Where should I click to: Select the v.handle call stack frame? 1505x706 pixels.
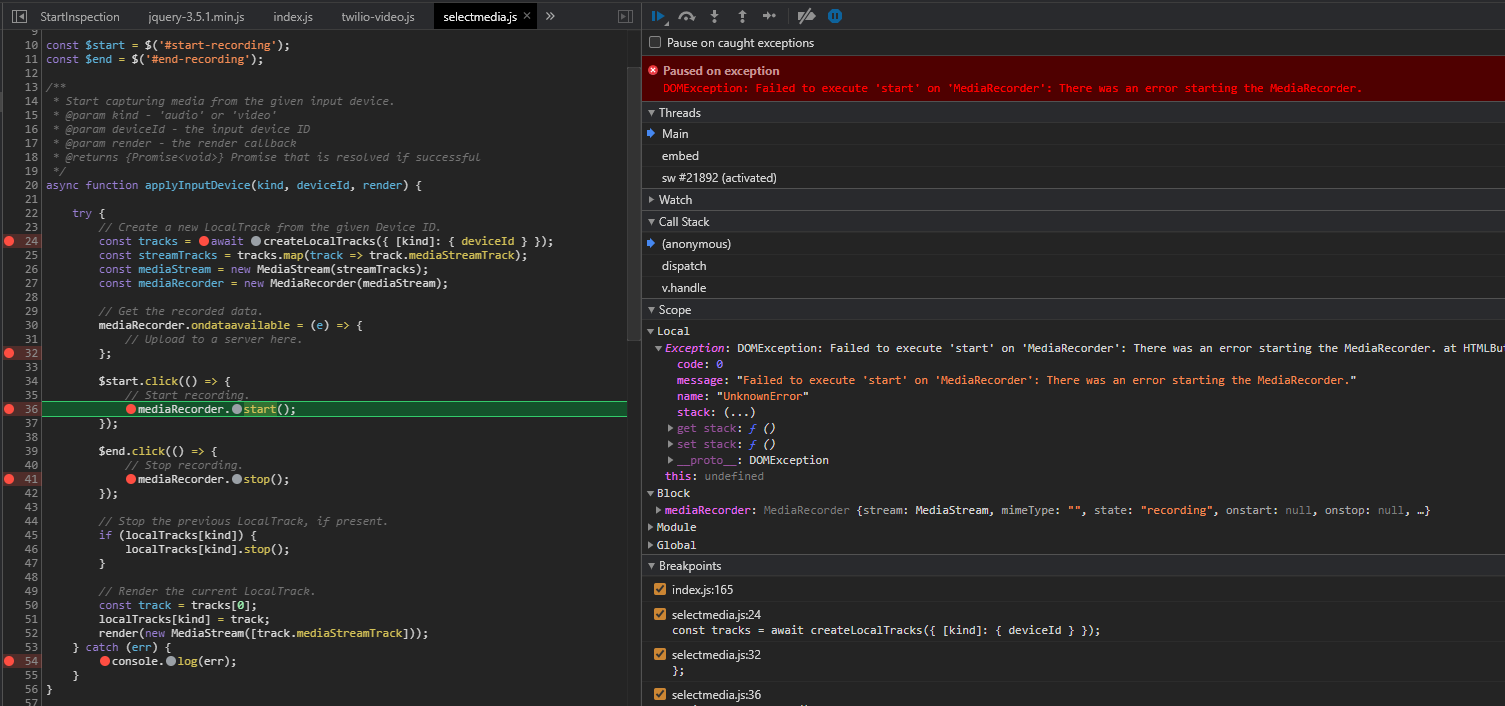pos(1073,288)
